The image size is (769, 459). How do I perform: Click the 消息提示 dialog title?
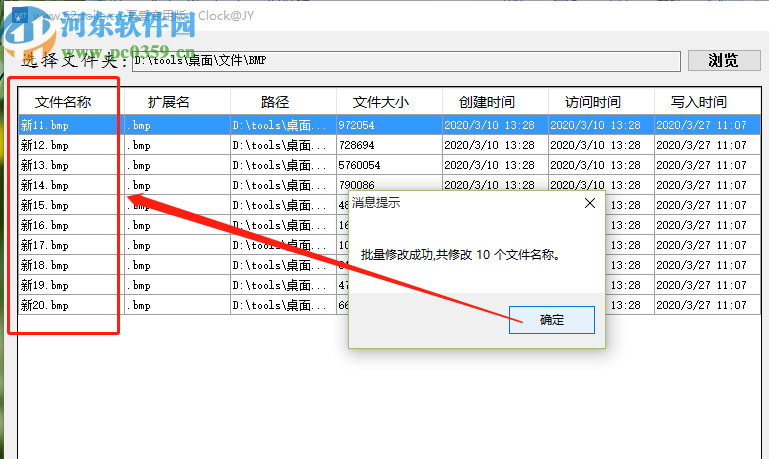click(x=376, y=203)
